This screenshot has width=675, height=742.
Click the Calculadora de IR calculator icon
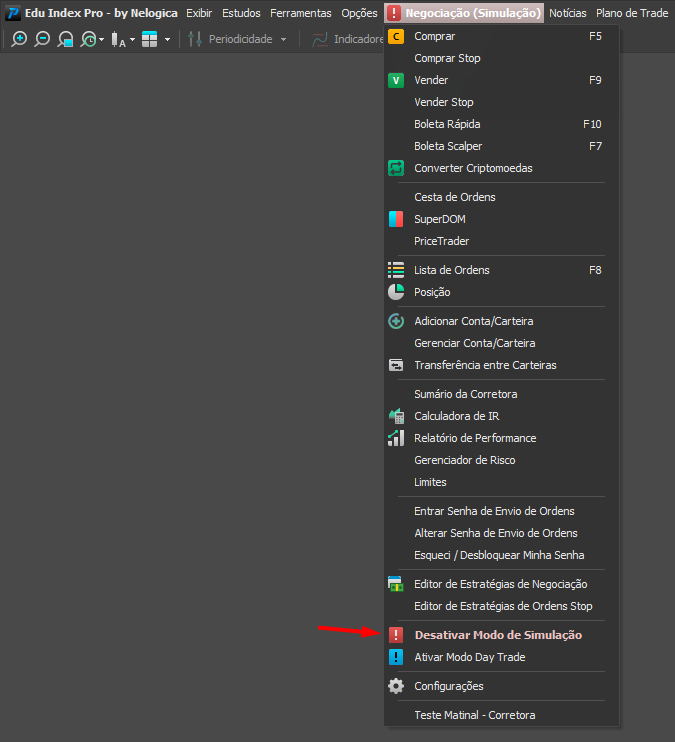(396, 416)
